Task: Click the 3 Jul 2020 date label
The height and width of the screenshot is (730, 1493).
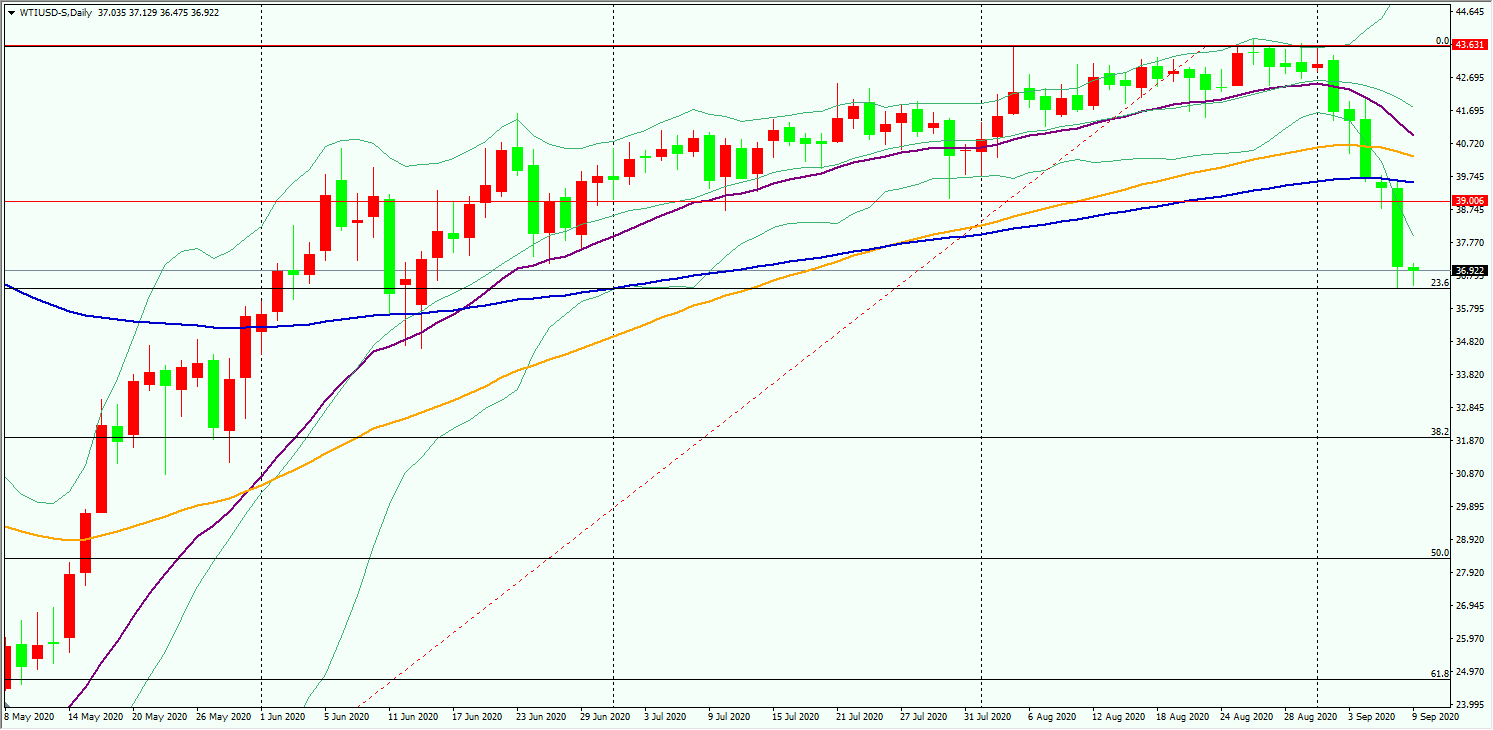Action: tap(666, 717)
